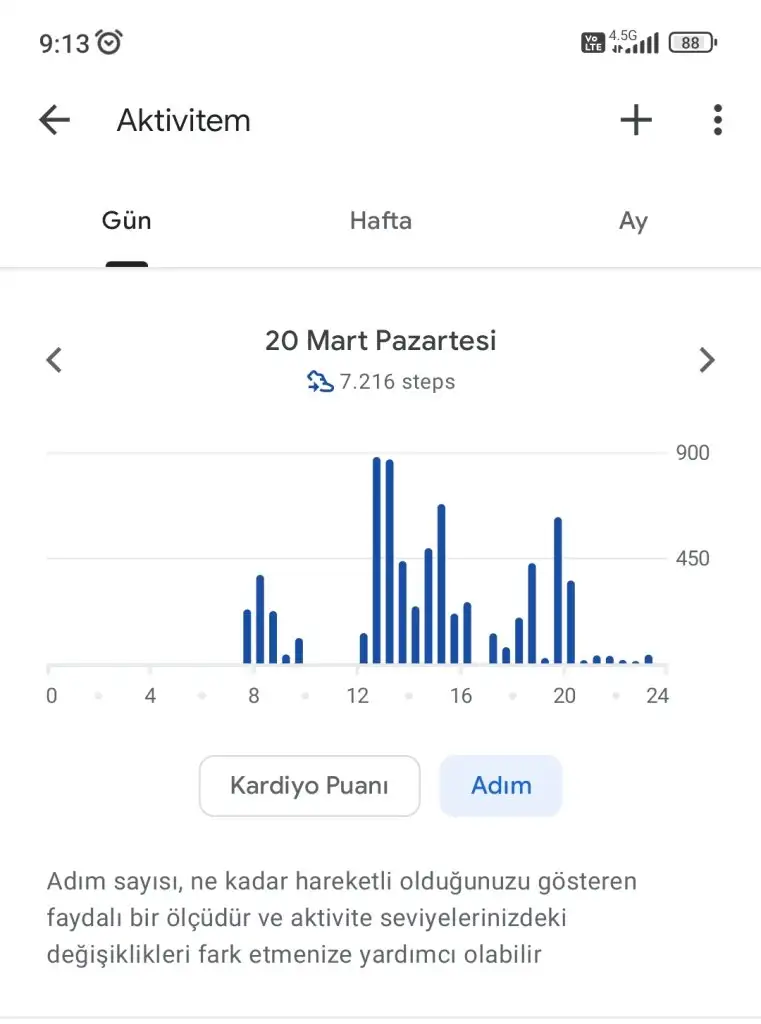Image resolution: width=761 pixels, height=1024 pixels.
Task: Tap the steps shoe icon
Action: [x=320, y=381]
